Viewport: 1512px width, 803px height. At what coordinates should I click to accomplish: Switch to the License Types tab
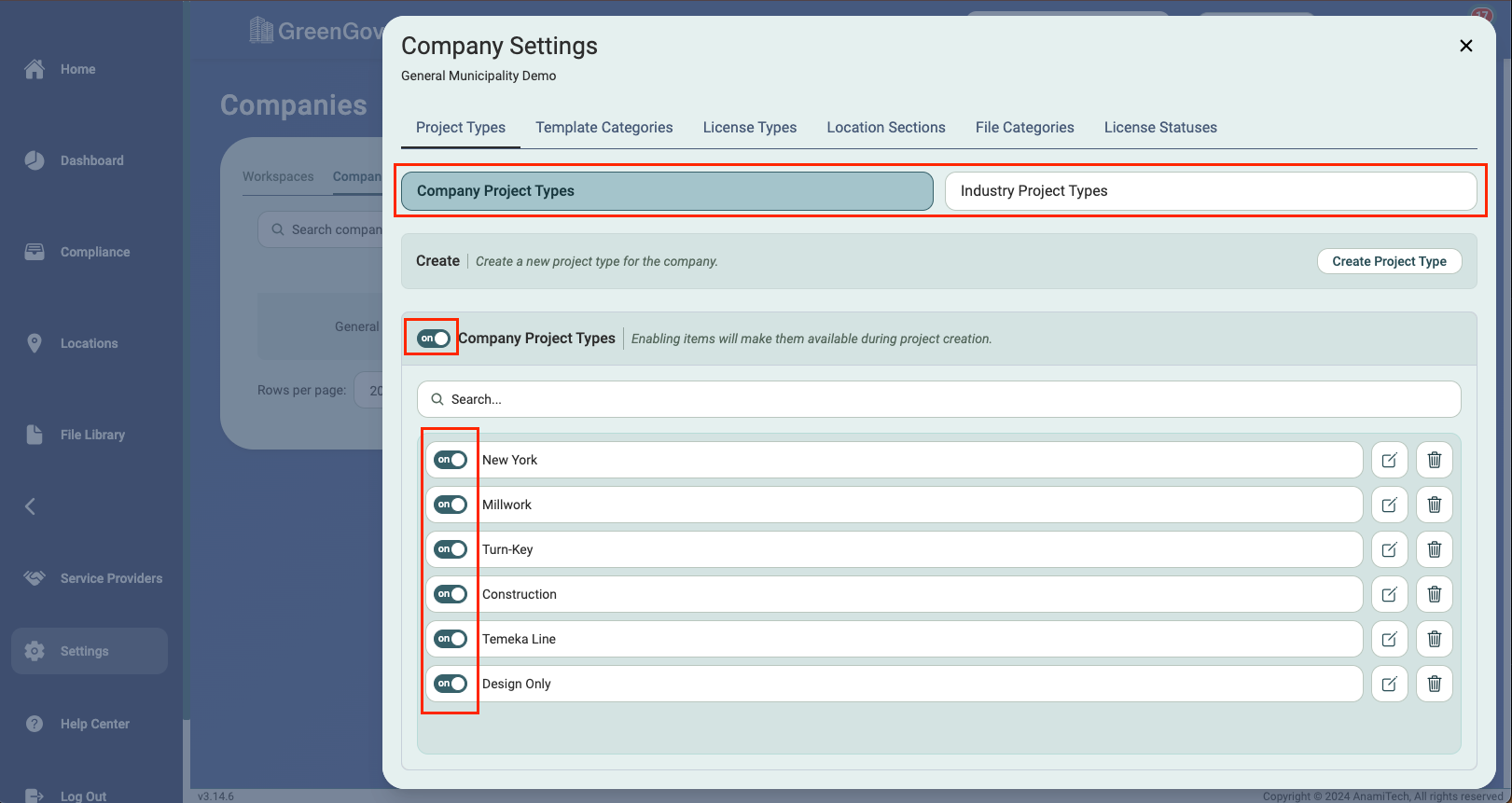tap(749, 128)
